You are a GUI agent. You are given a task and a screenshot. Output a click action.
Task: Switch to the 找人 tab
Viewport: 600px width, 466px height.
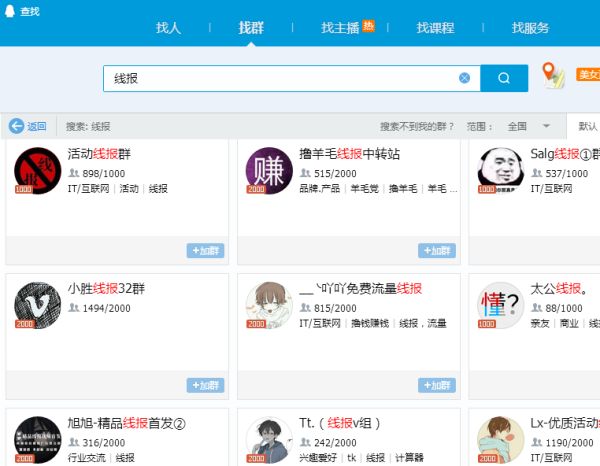169,28
